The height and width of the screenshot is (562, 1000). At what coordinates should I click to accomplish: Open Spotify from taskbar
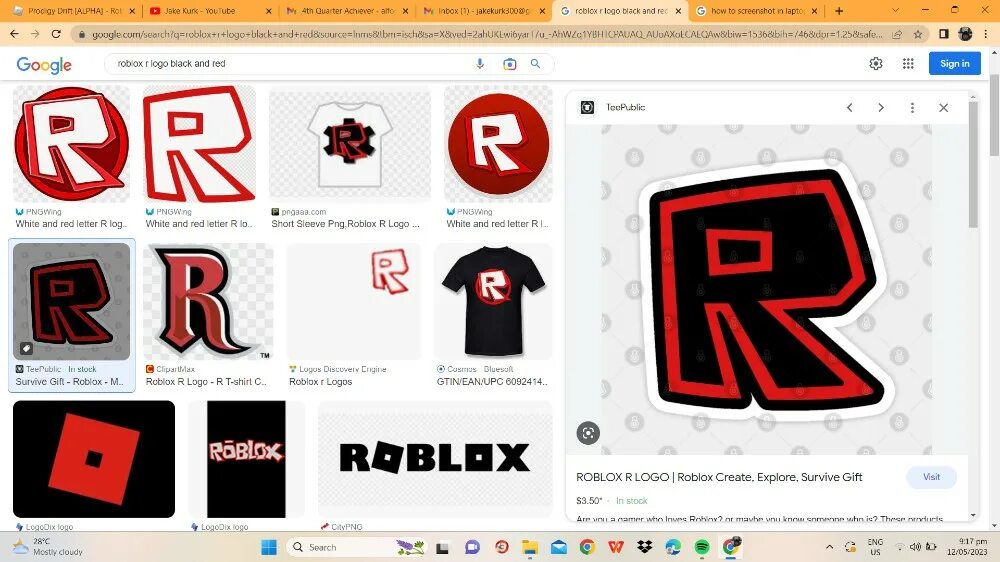[x=702, y=547]
